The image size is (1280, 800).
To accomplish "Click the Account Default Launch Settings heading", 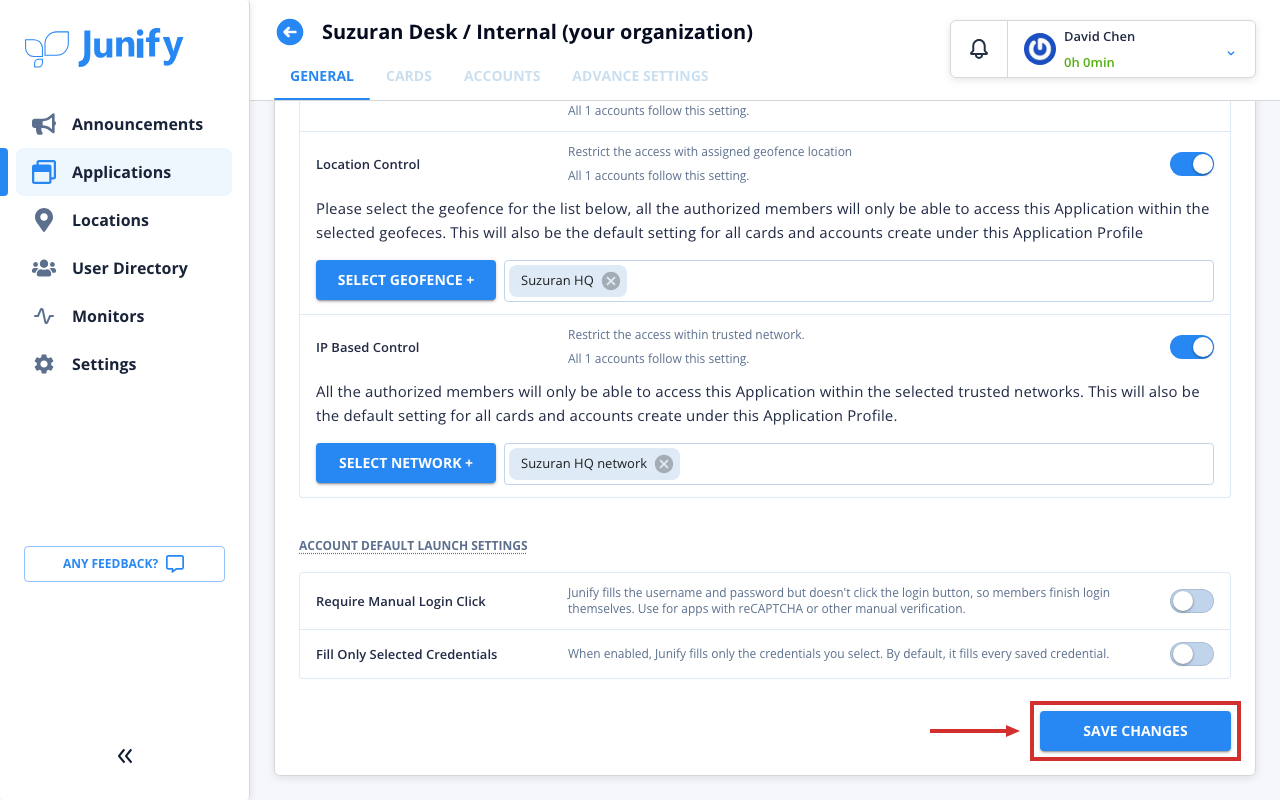I will (x=413, y=546).
